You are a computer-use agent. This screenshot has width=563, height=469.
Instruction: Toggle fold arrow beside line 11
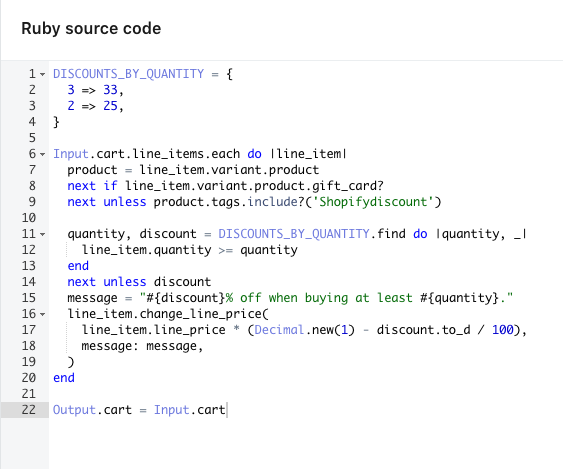(x=43, y=234)
